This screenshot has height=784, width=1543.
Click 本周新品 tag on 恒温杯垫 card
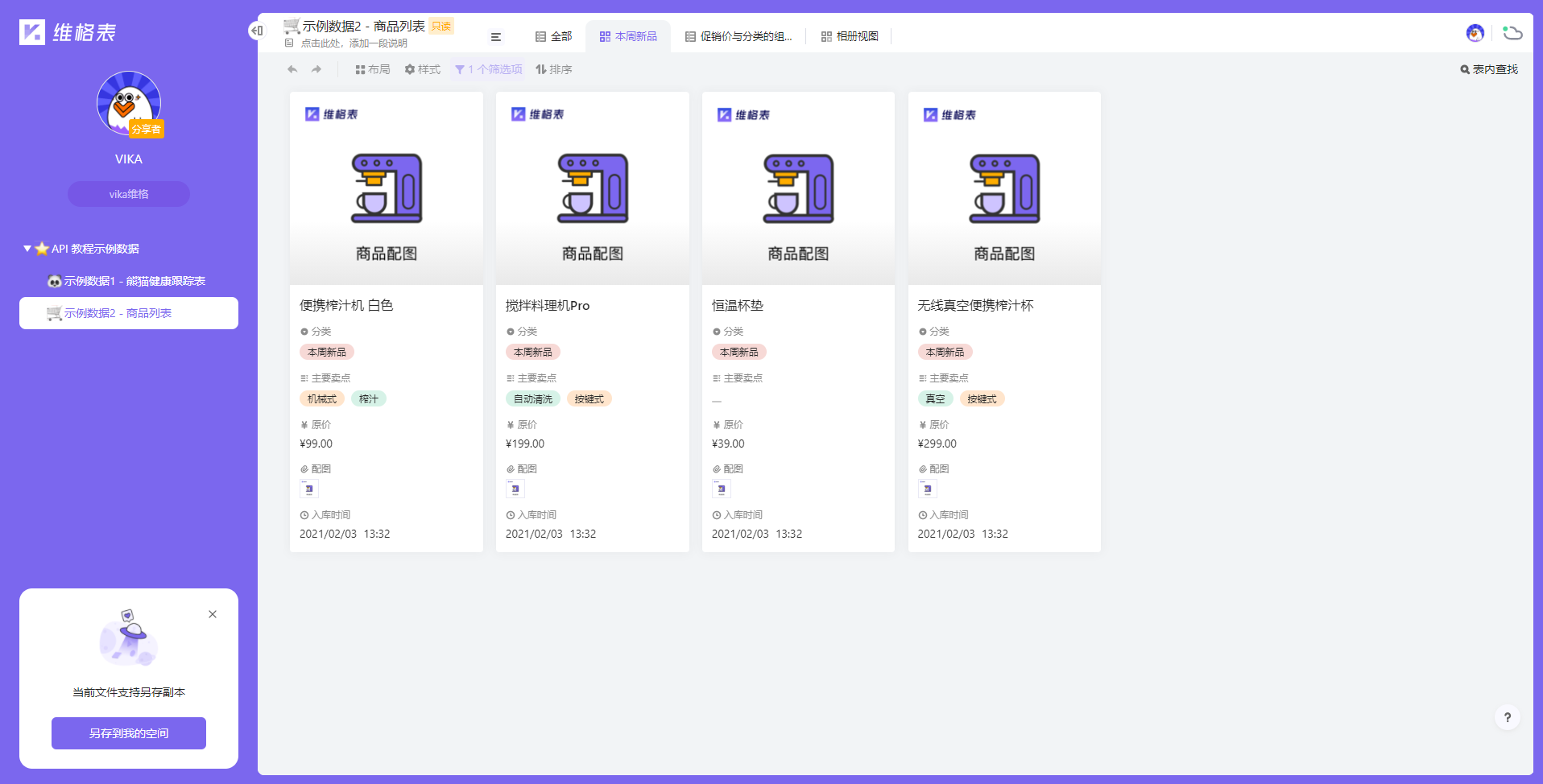739,352
